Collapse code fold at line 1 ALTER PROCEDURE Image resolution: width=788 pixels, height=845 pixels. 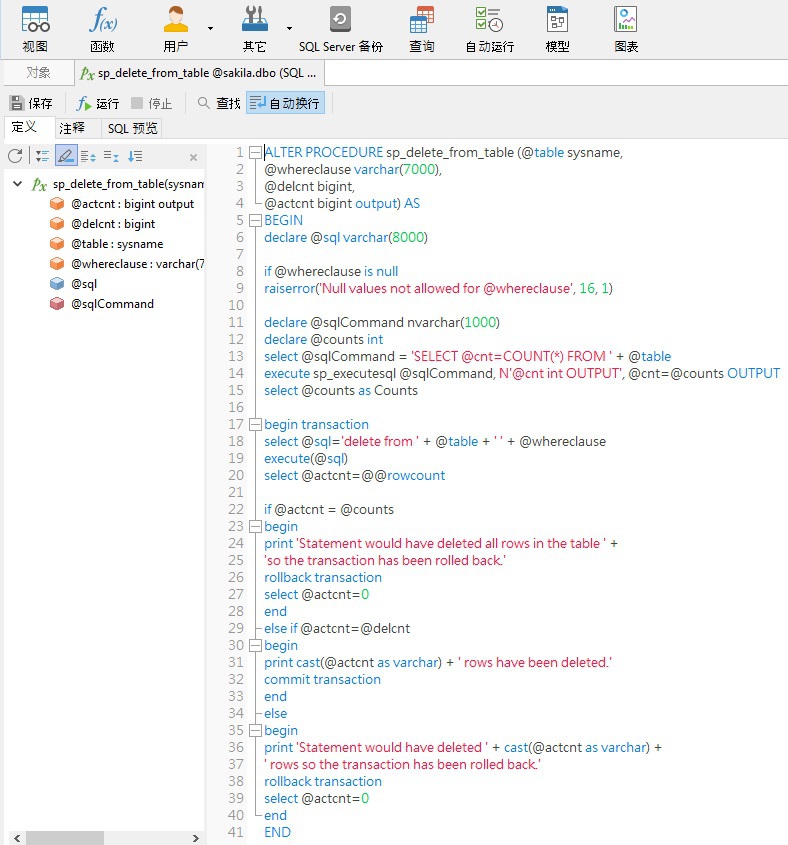click(255, 153)
